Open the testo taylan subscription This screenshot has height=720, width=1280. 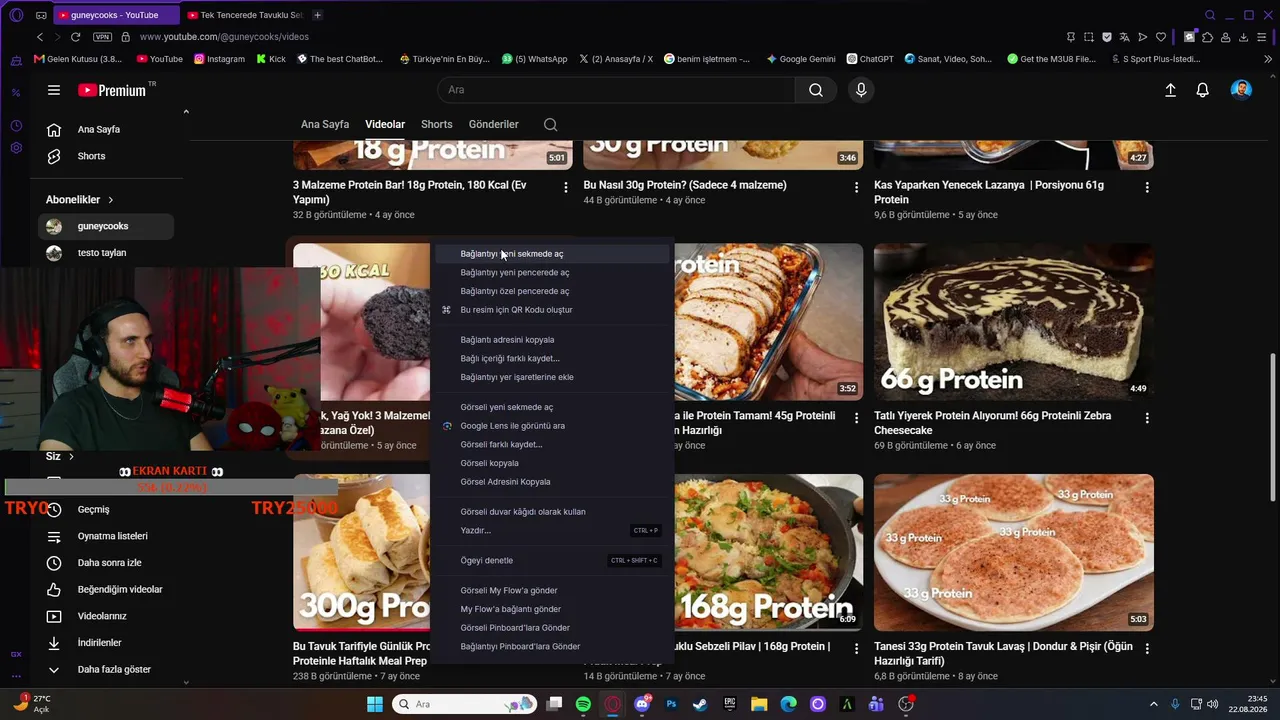click(x=106, y=253)
